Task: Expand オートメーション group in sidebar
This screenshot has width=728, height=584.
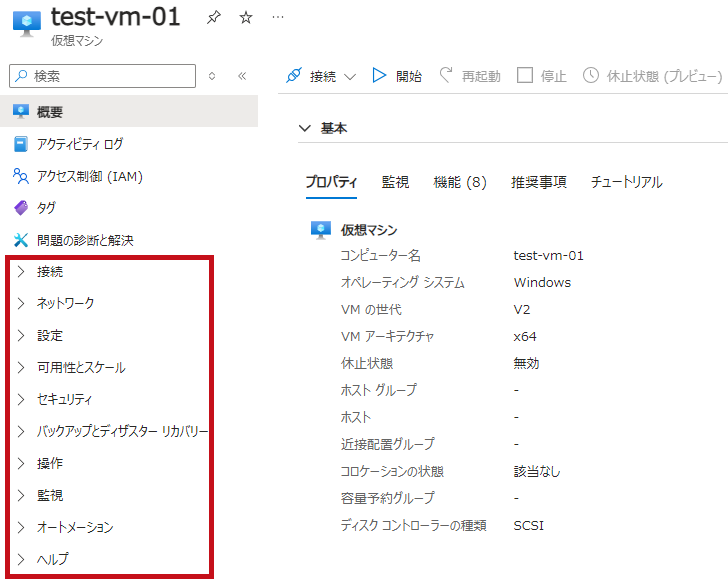Action: [x=21, y=527]
